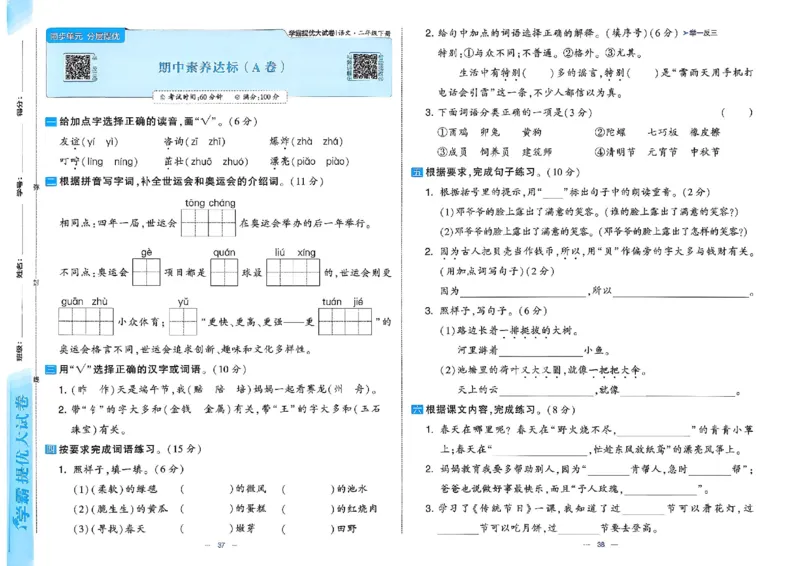Select option ③成员 饲养员 建筑师
Screen dimensions: 800x566
click(494, 152)
